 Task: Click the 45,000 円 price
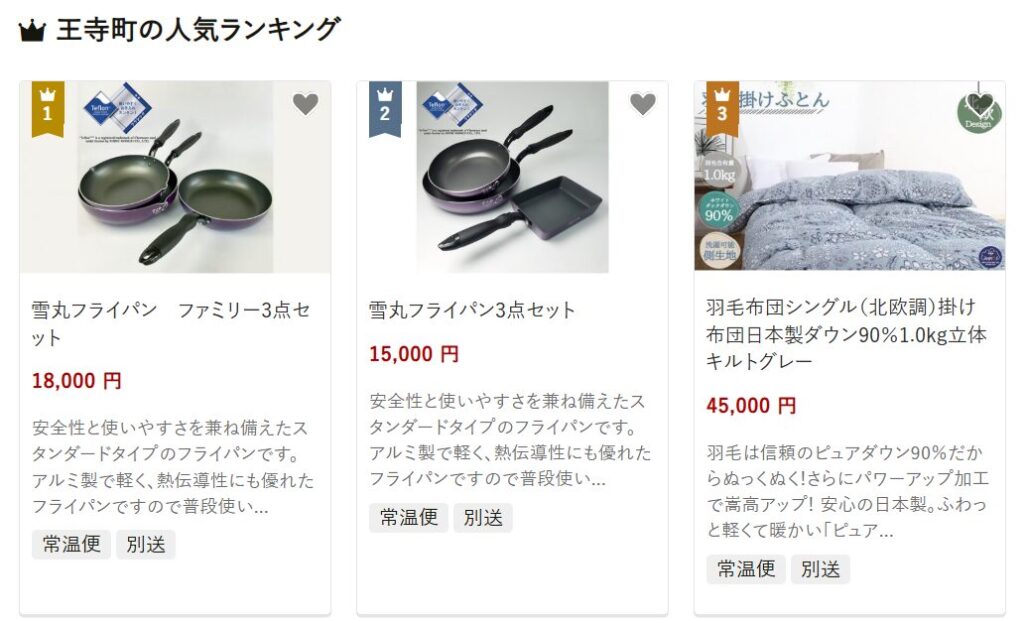coord(751,406)
